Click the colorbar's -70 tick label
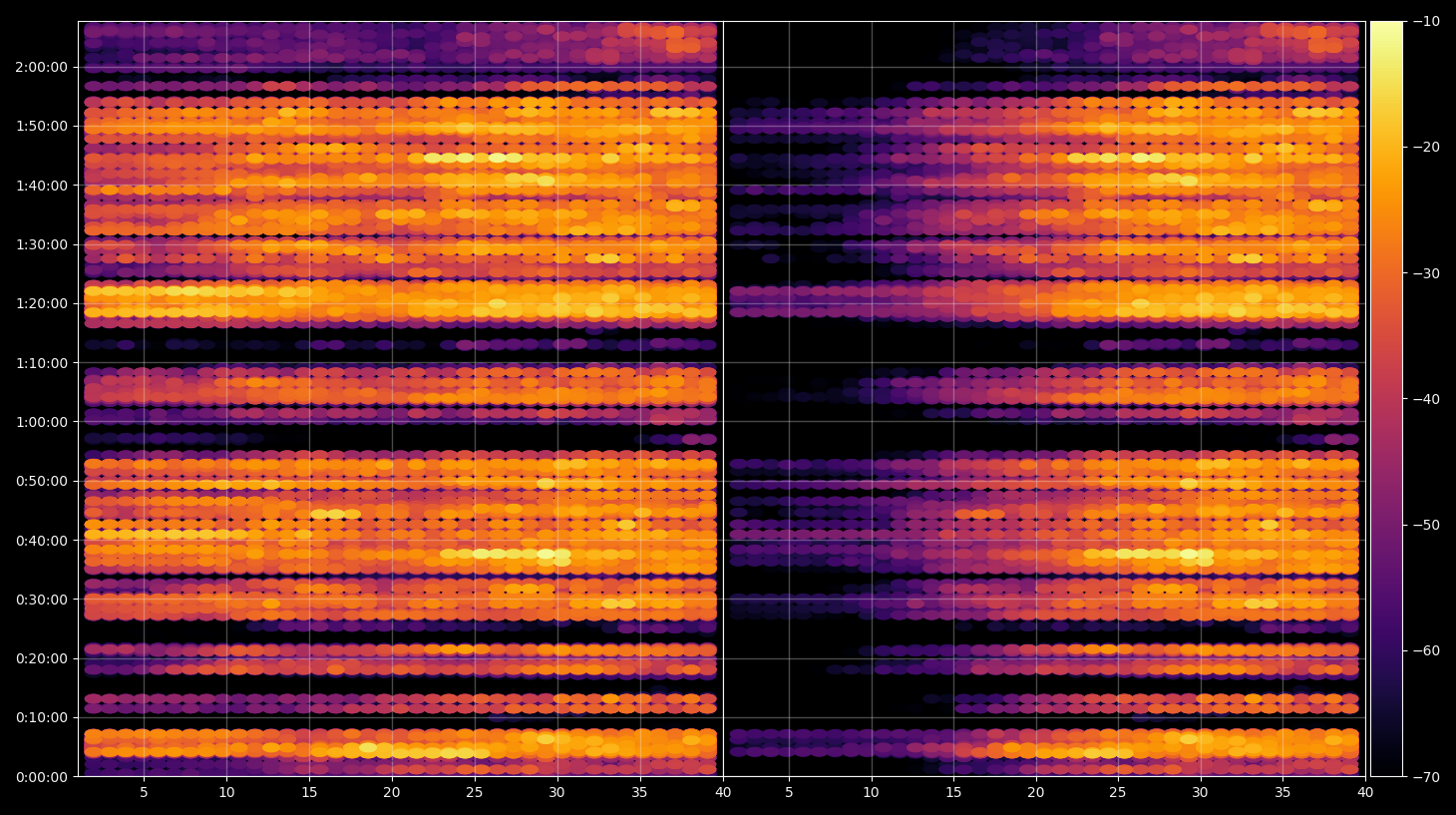 [1426, 776]
